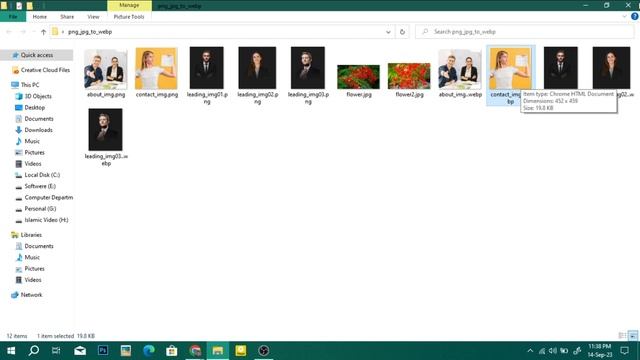This screenshot has height=360, width=640.
Task: Open taskbar Search magnifier
Action: pyautogui.click(x=34, y=351)
